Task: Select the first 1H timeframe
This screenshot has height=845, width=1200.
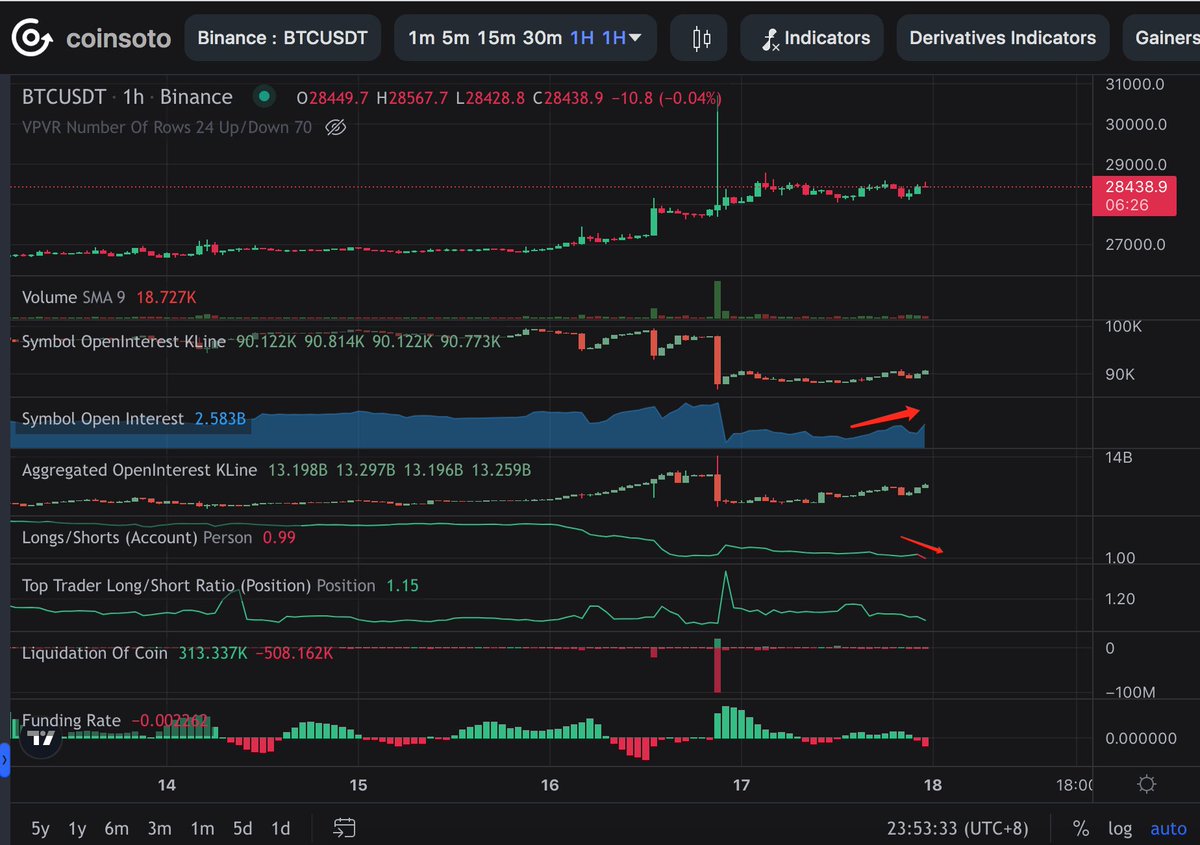Action: pyautogui.click(x=581, y=39)
